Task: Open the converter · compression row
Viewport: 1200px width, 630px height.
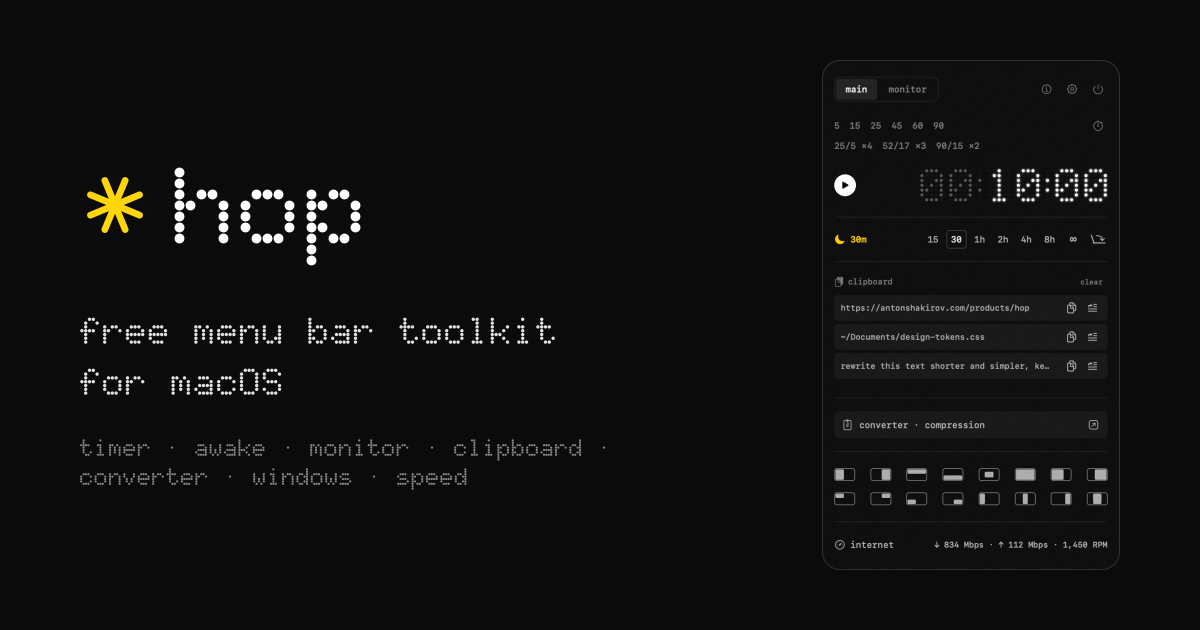Action: 971,425
